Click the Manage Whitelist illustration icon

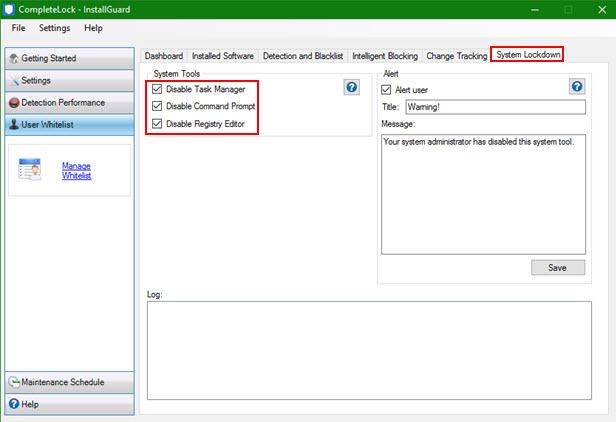point(30,169)
